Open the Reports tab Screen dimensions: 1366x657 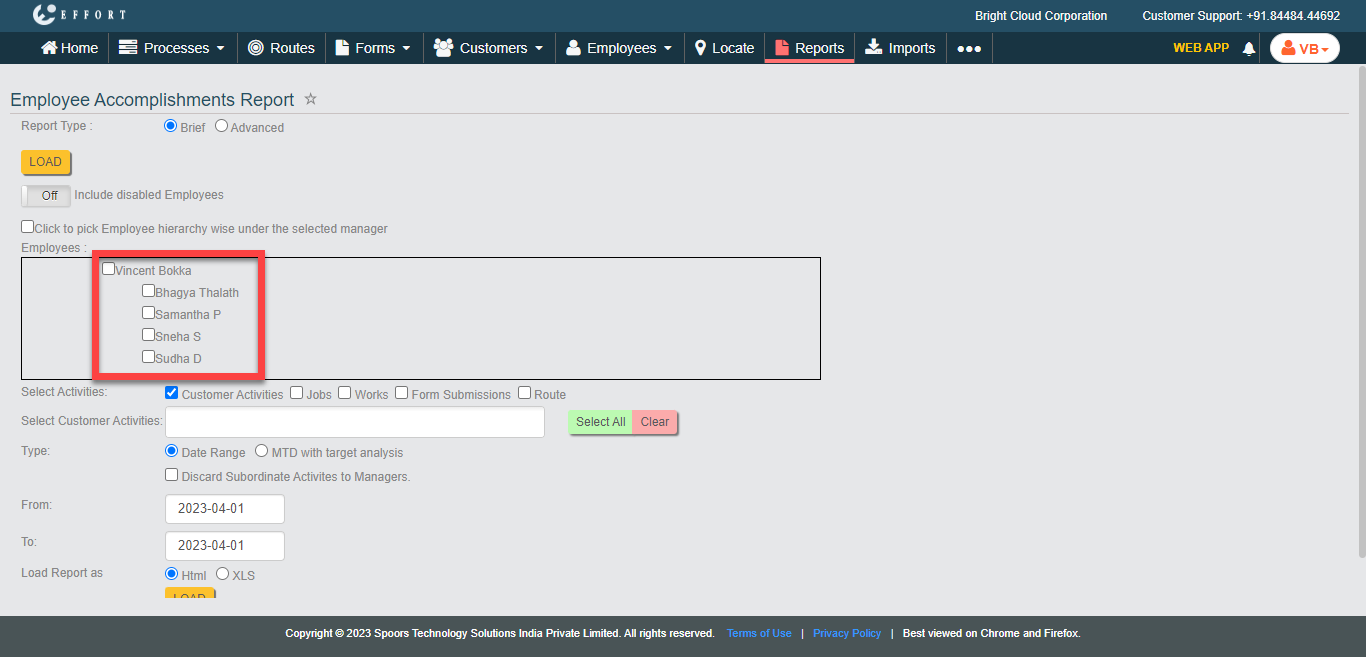click(809, 48)
